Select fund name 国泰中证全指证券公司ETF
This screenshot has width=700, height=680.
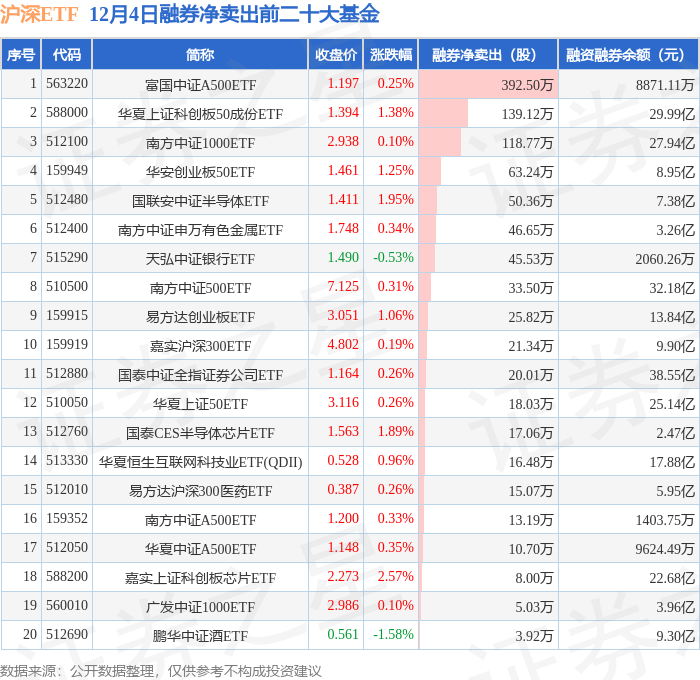200,375
